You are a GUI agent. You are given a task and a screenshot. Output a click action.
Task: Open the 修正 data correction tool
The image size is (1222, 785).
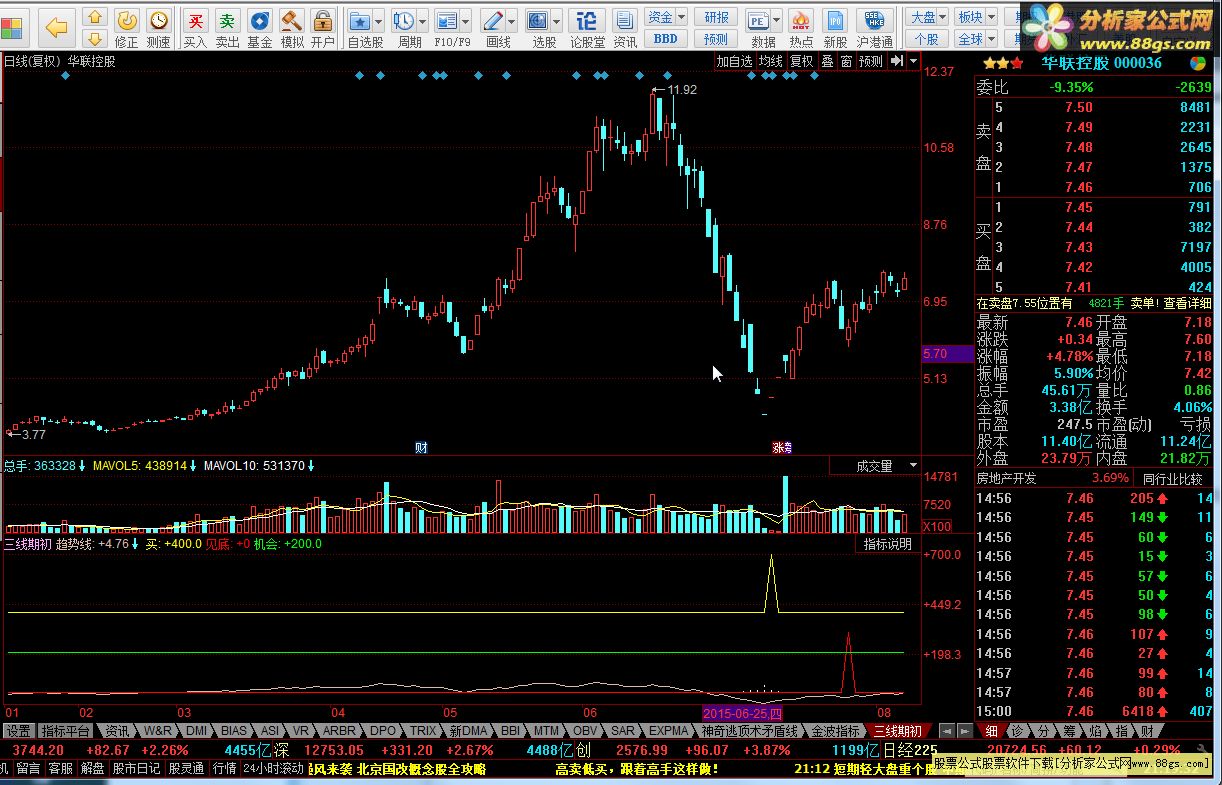point(127,28)
